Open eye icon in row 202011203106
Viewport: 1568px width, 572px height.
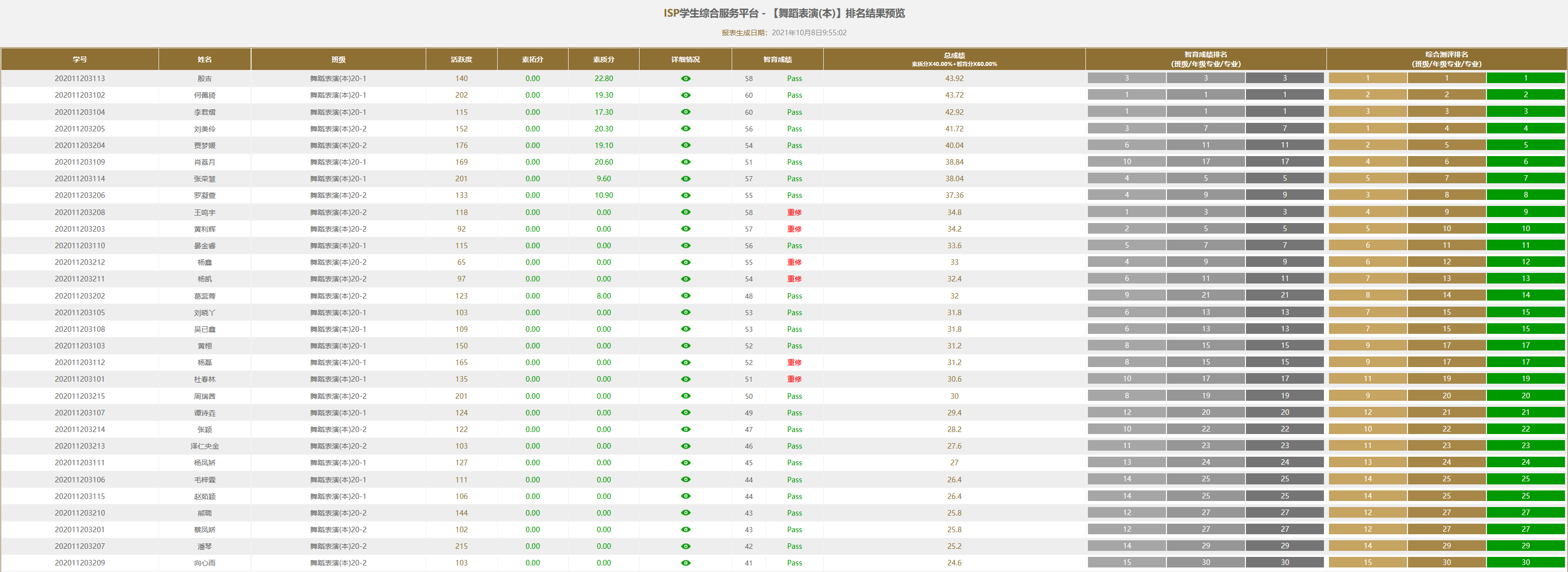[685, 479]
